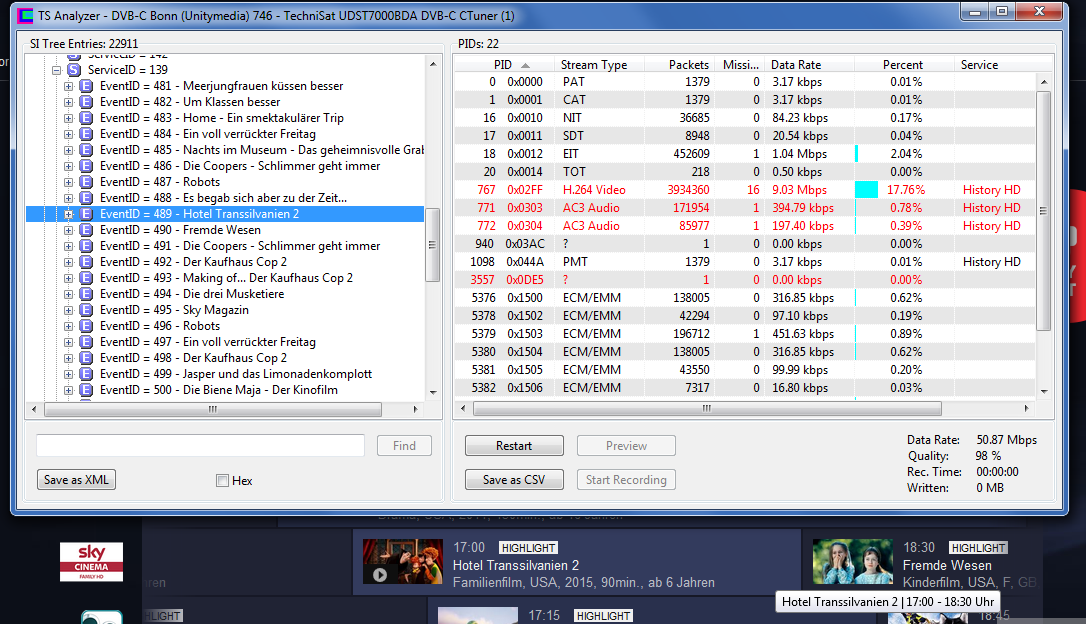This screenshot has width=1086, height=624.
Task: Click play icon on Hotel Transsilvanien 2 thumbnail
Action: click(380, 574)
